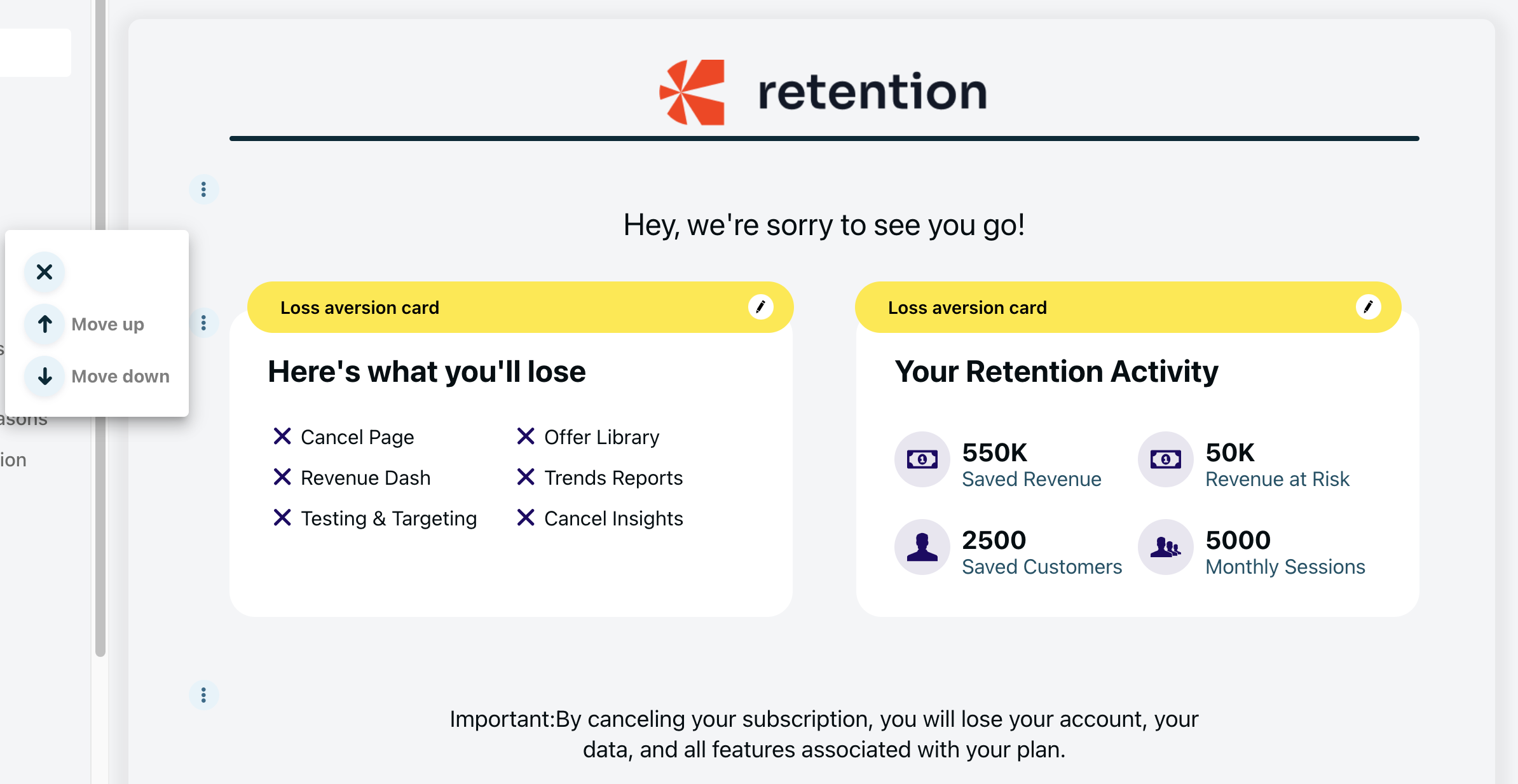The width and height of the screenshot is (1518, 784).
Task: Click the retention pinwheel logo
Action: [x=692, y=92]
